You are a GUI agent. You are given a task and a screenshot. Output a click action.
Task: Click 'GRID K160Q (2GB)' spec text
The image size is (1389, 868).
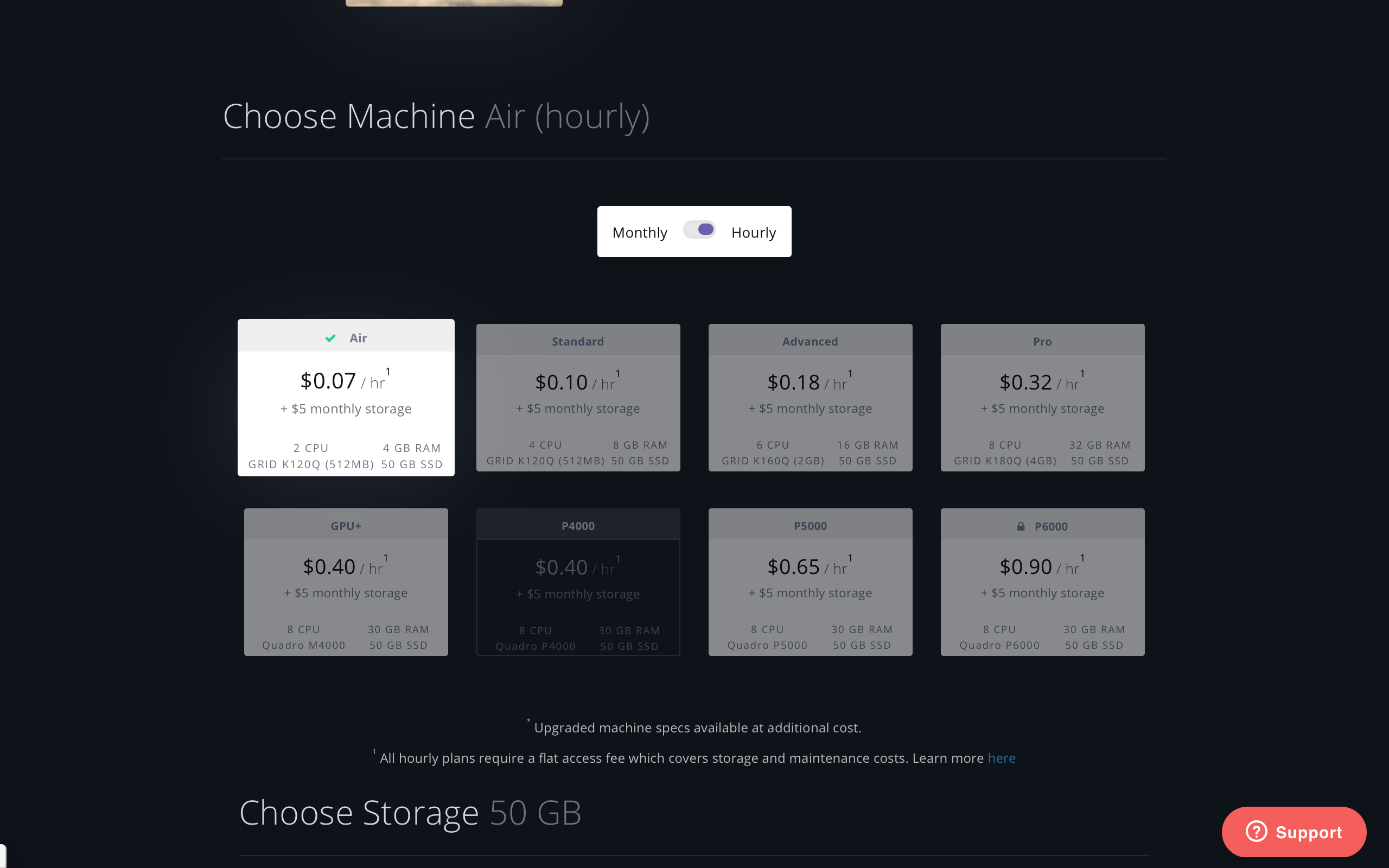click(x=773, y=461)
